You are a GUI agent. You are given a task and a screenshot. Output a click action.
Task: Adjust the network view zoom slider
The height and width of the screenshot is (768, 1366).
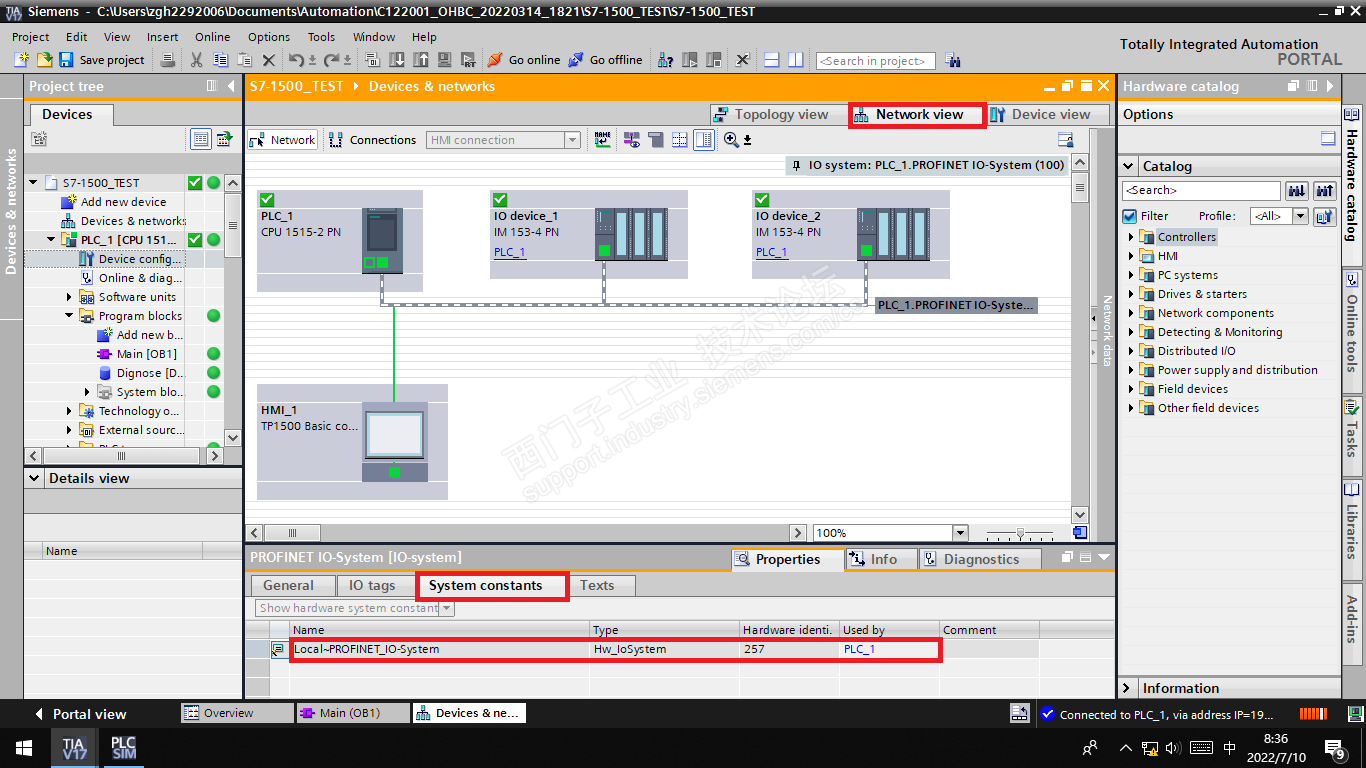pyautogui.click(x=1020, y=533)
